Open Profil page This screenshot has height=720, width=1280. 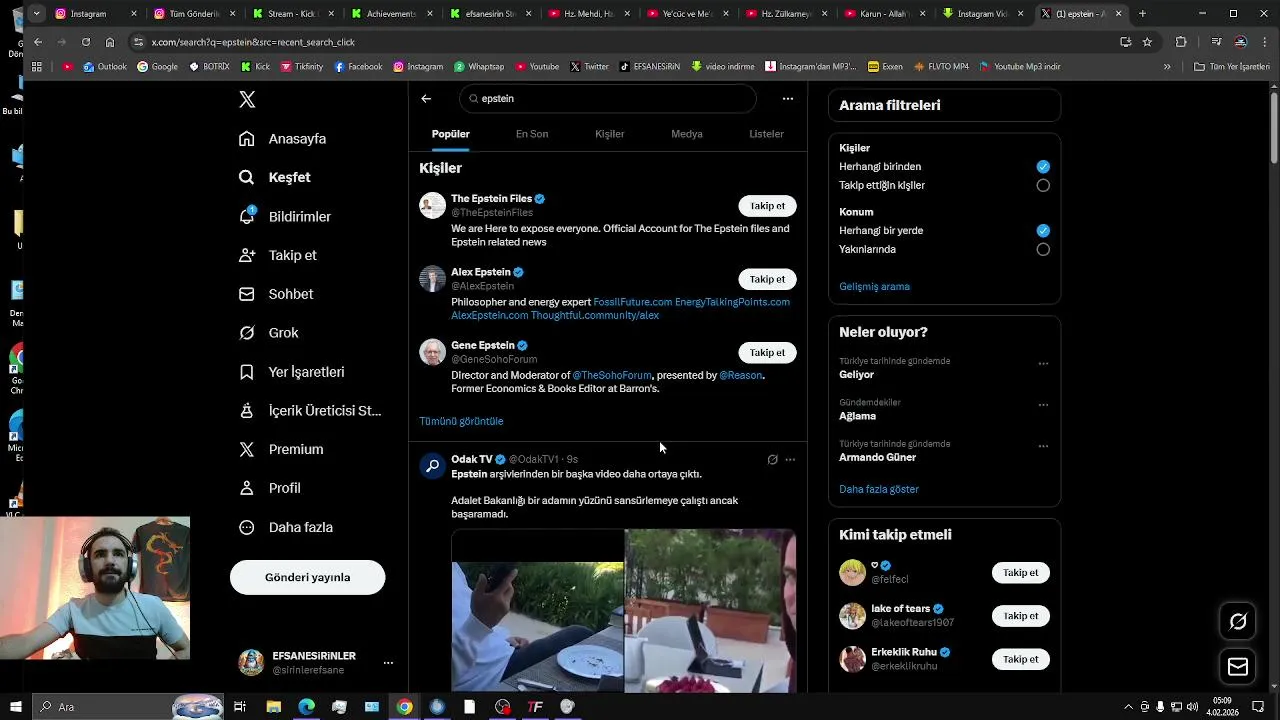pos(270,488)
